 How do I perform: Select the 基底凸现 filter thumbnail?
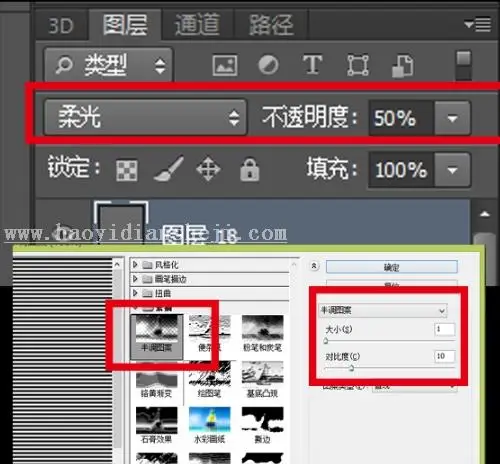(x=262, y=380)
